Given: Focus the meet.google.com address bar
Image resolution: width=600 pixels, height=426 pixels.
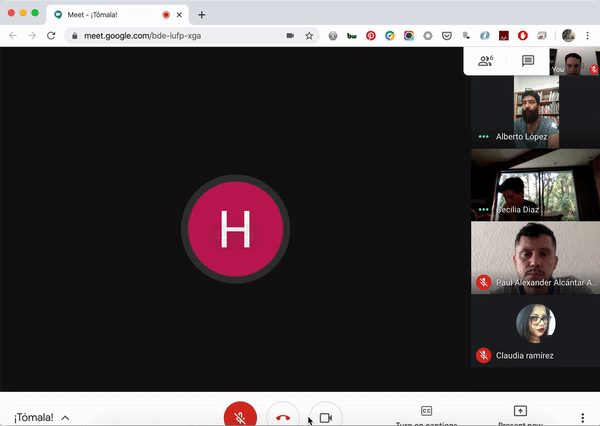Looking at the screenshot, I should pyautogui.click(x=191, y=36).
